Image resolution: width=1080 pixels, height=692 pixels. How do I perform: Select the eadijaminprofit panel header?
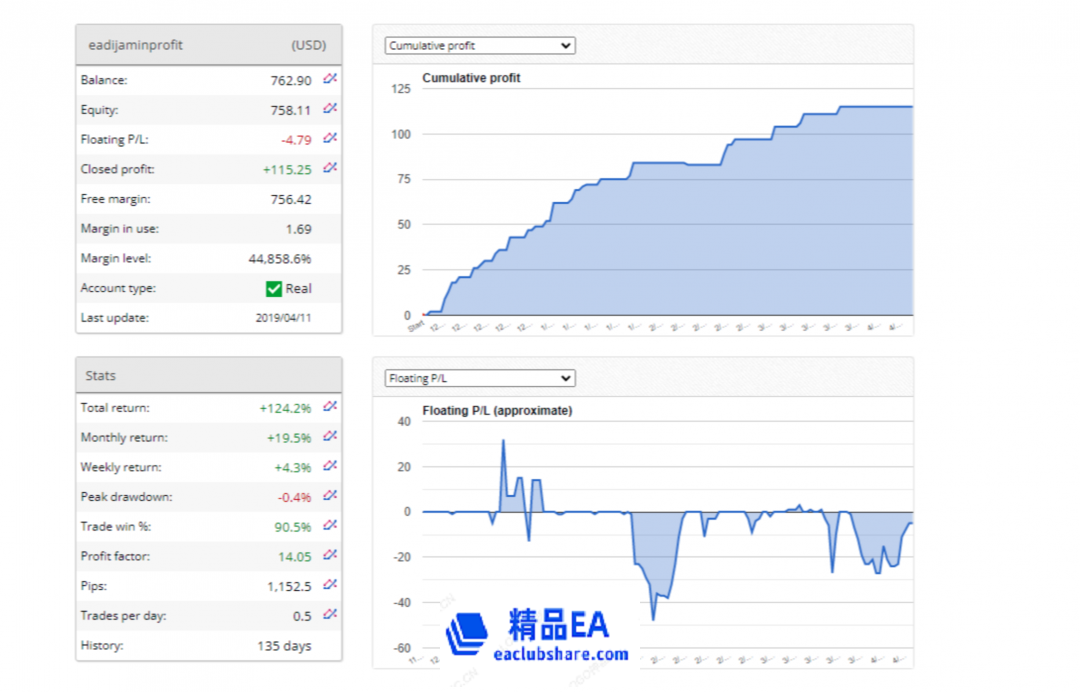[137, 44]
